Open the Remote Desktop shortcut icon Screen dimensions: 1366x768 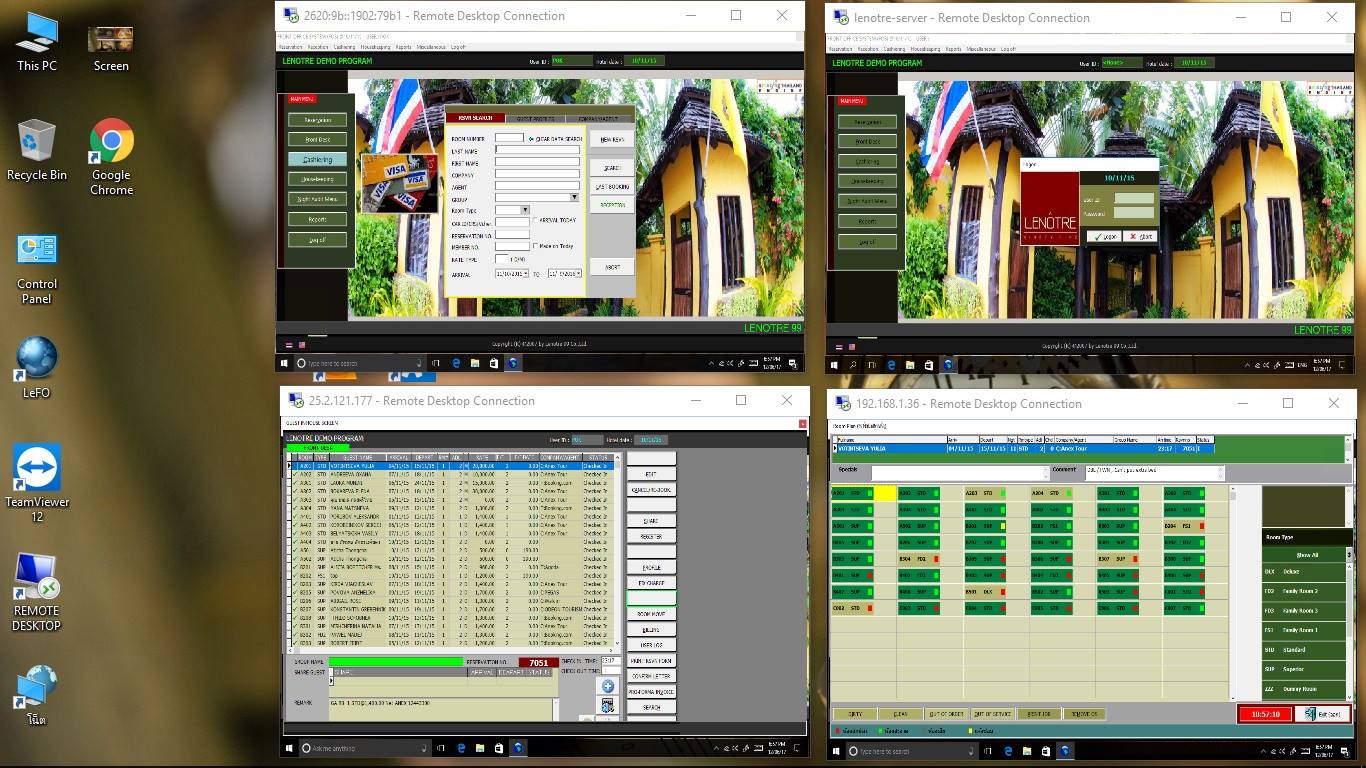click(37, 578)
